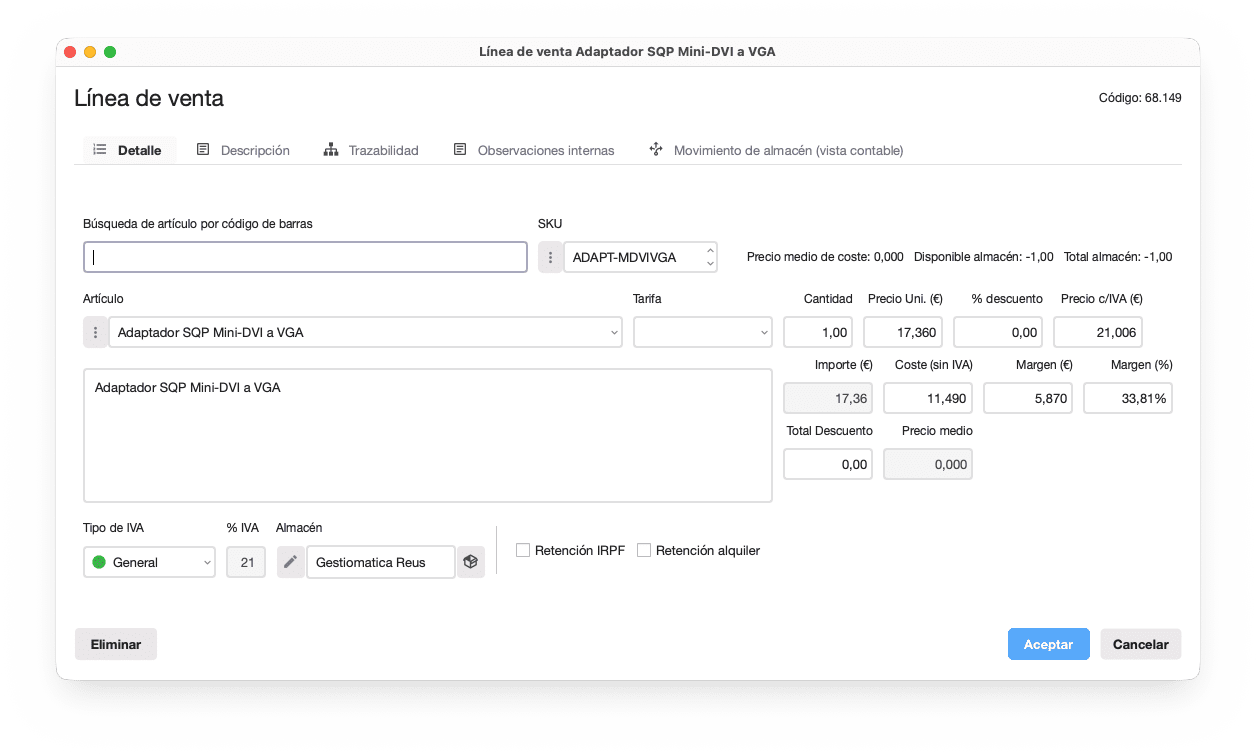Click the SKU ADAPT-MDVIVGA stepper arrows
1256x754 pixels.
(x=710, y=257)
